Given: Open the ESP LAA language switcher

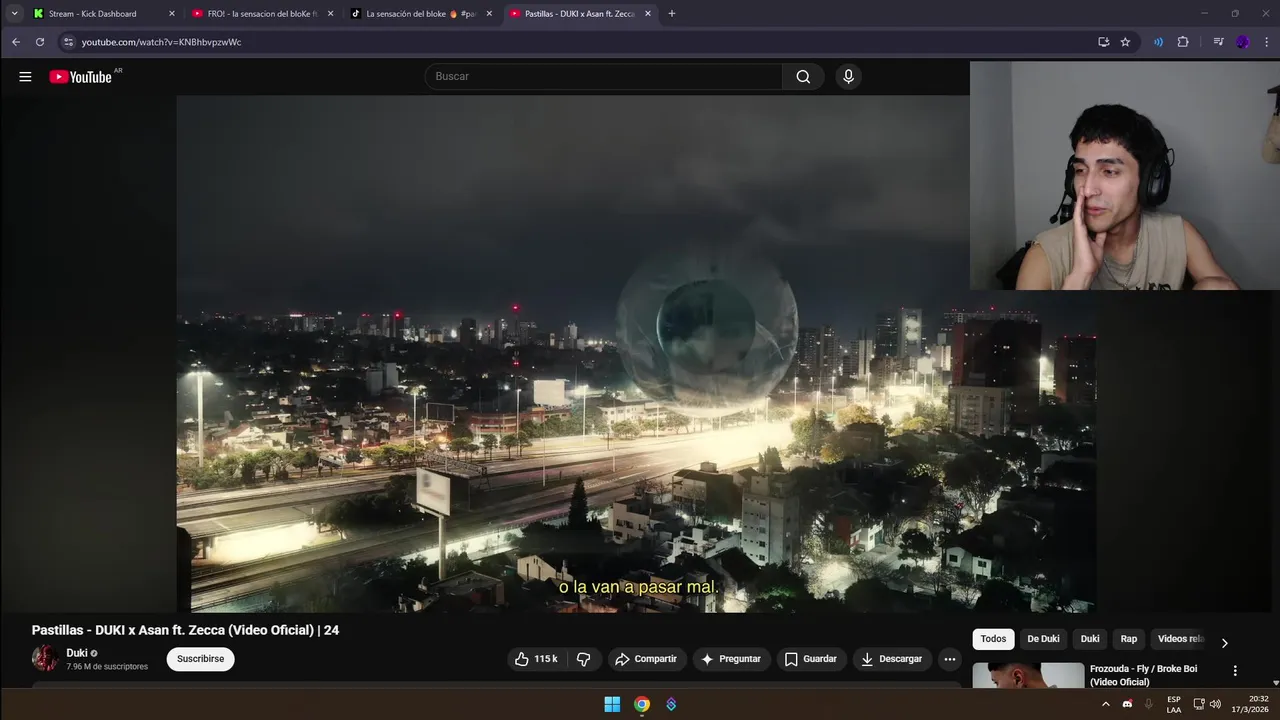Looking at the screenshot, I should coord(1174,704).
